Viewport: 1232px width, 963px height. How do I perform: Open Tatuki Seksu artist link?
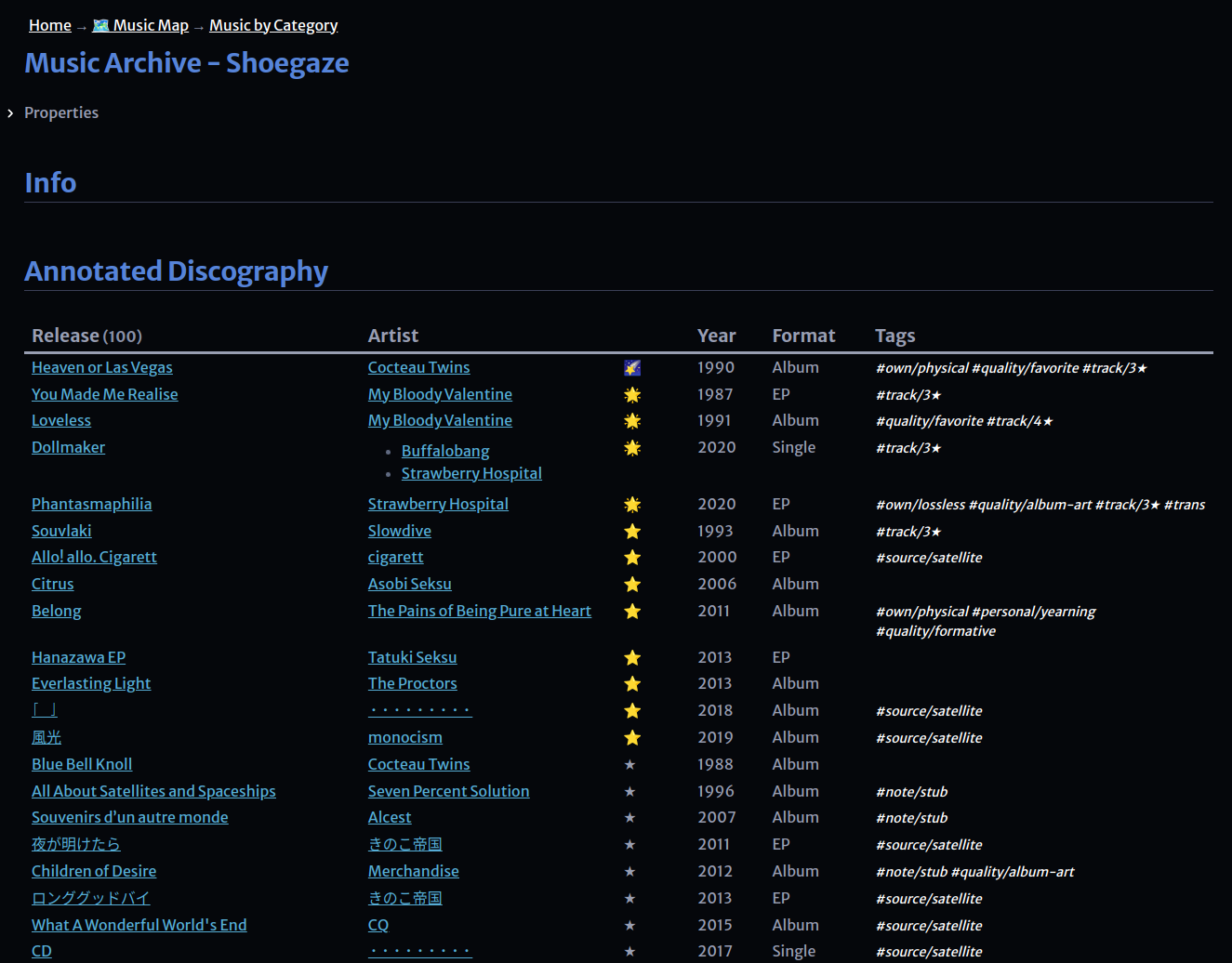click(x=413, y=657)
